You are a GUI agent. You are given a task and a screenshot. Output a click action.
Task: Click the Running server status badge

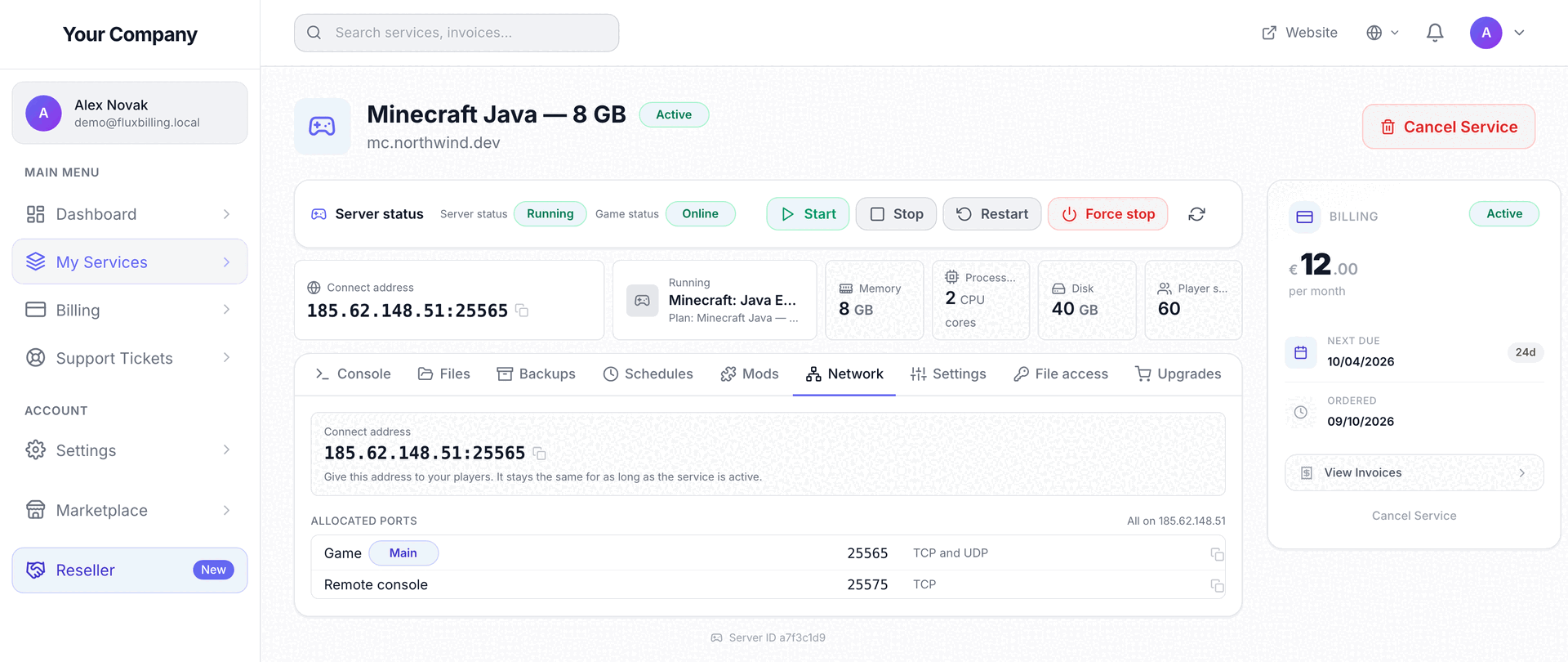(550, 214)
